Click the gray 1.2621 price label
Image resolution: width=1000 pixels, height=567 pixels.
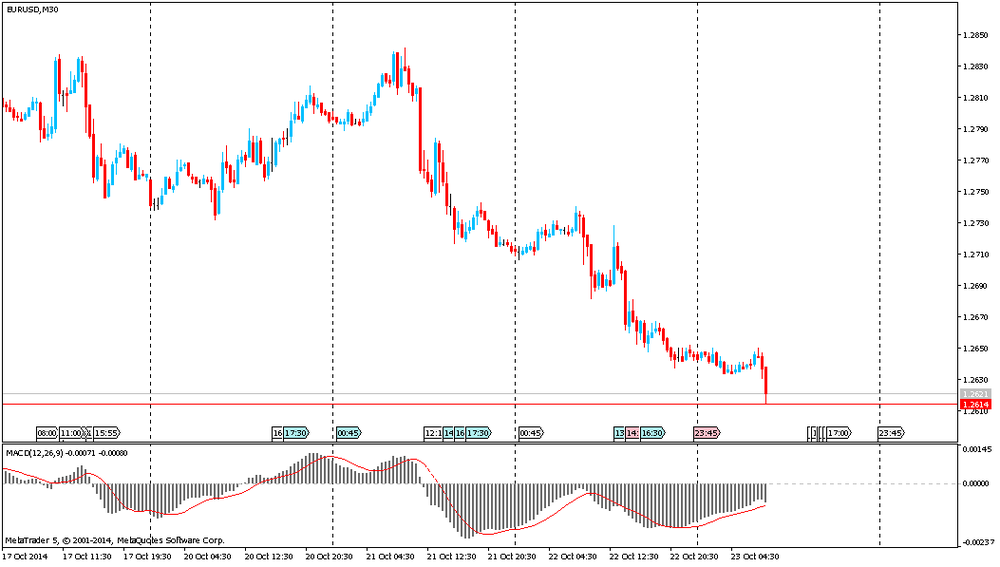point(976,394)
